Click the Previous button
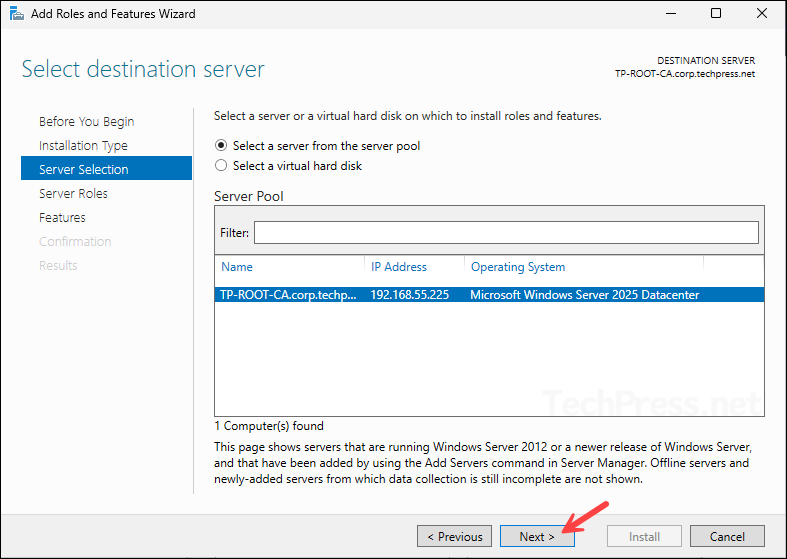 click(x=454, y=536)
